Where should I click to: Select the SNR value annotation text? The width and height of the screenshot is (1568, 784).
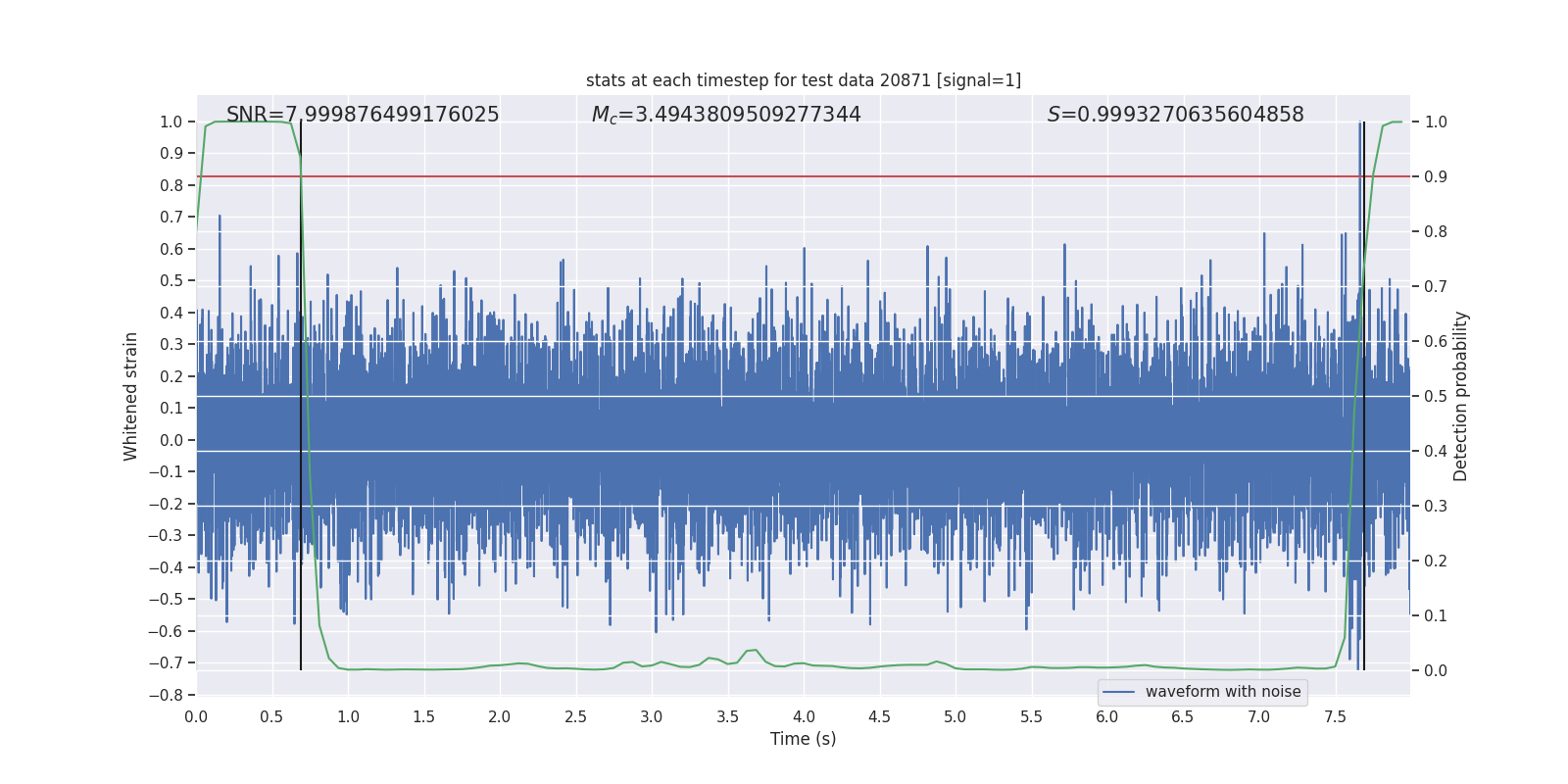pos(363,115)
